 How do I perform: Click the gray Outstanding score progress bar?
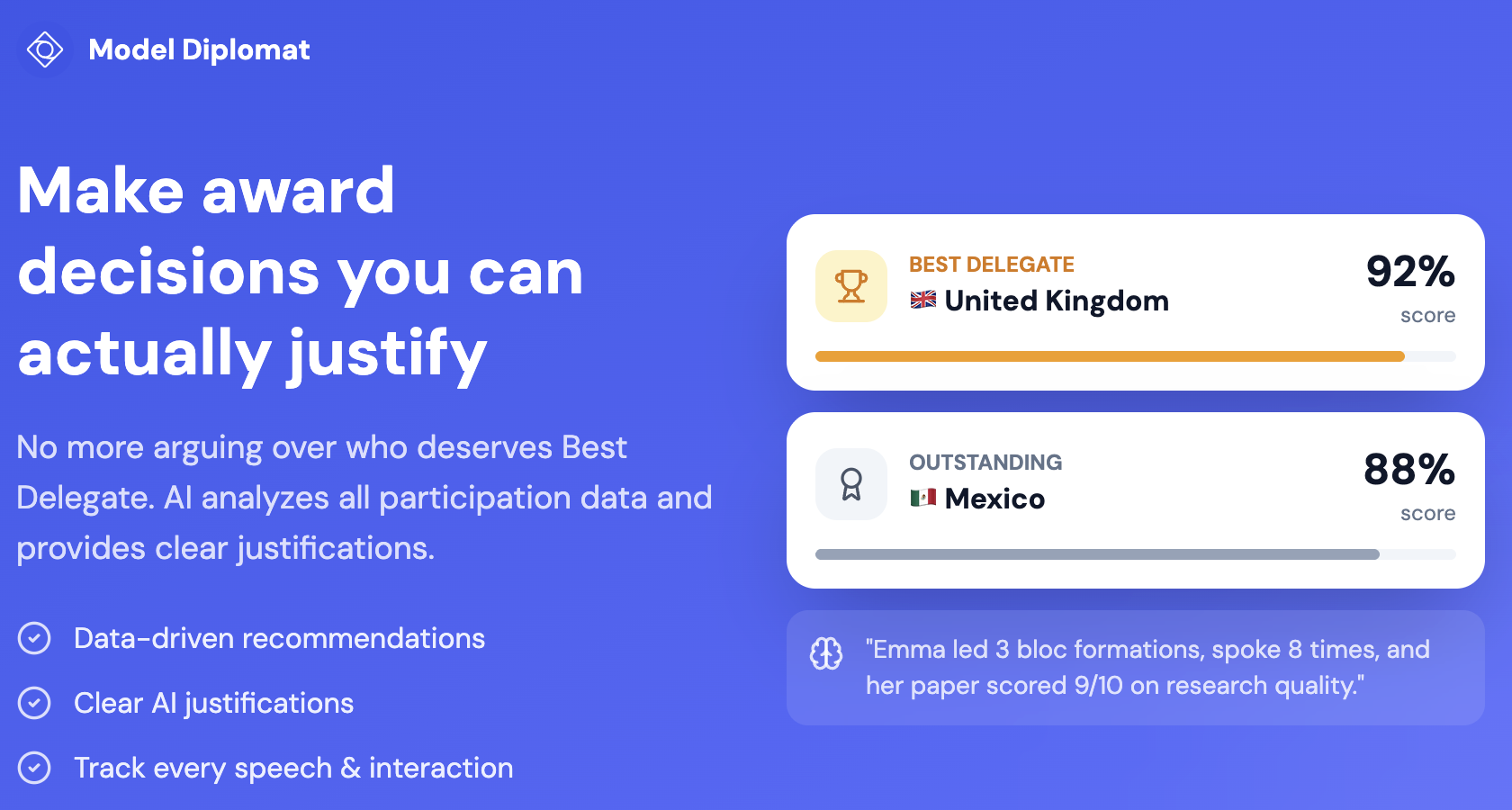pos(1096,554)
